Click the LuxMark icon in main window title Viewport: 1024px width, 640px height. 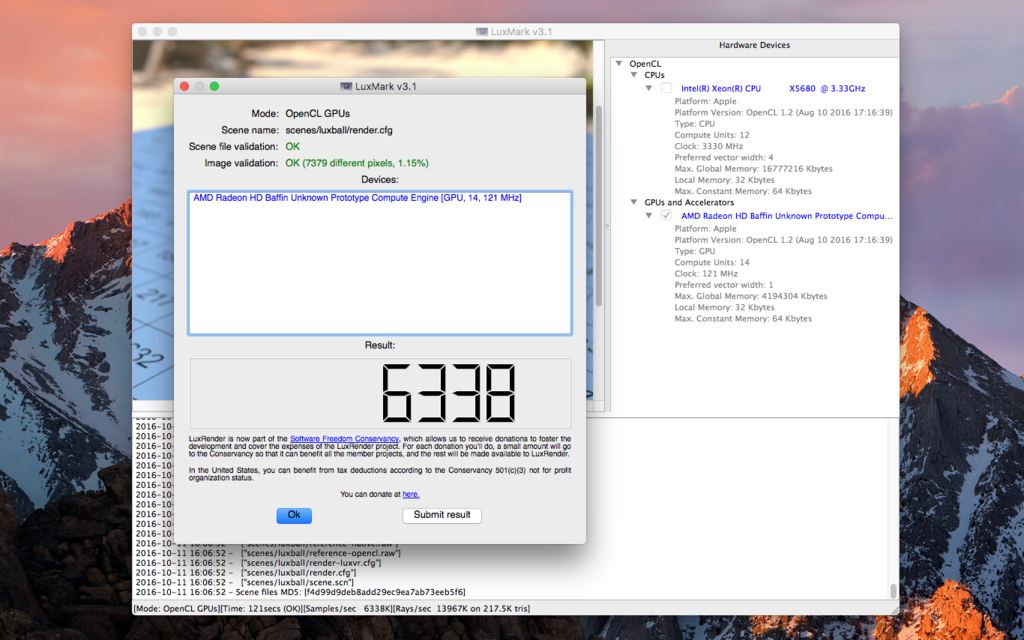click(x=482, y=31)
